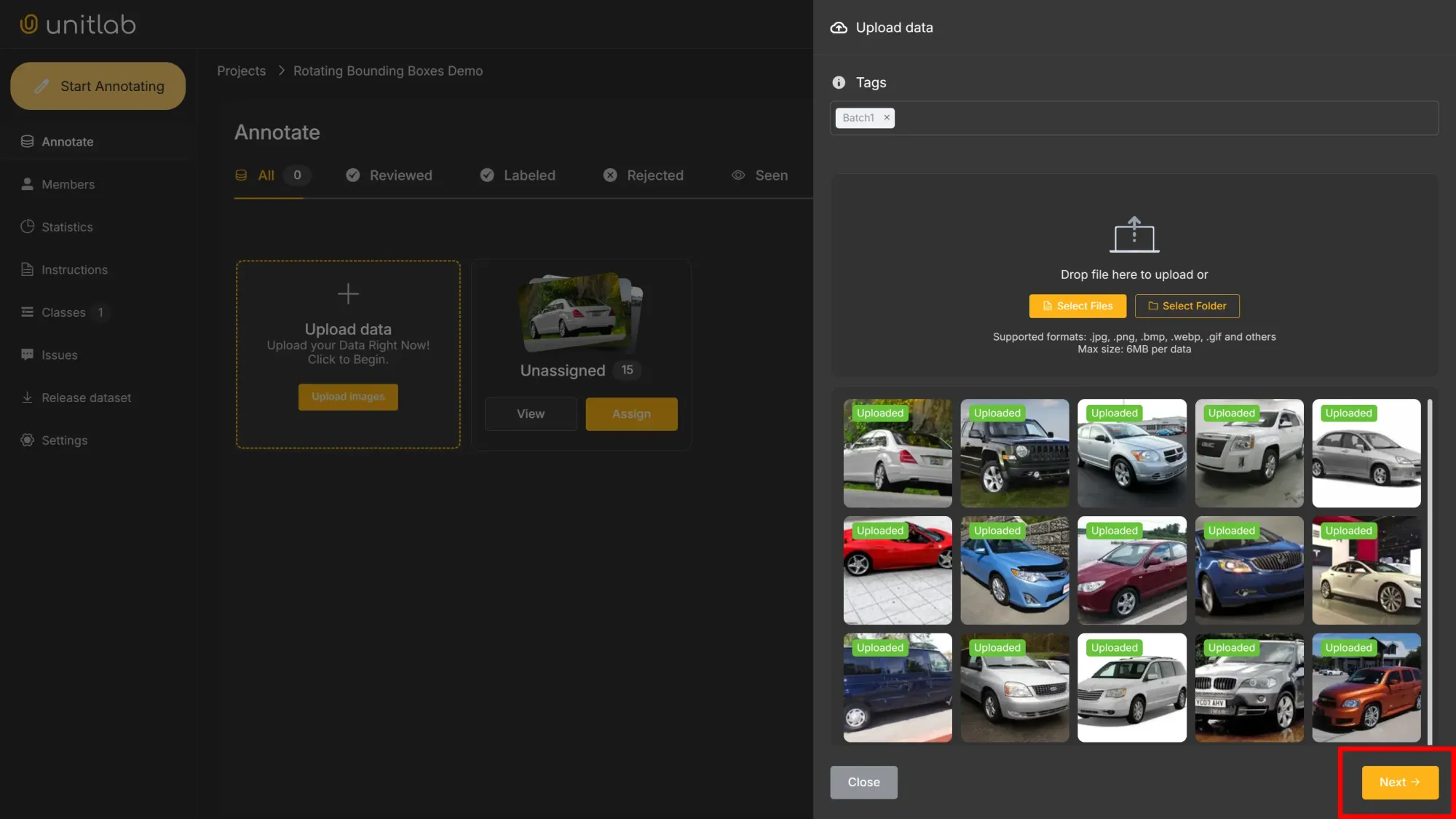Select the red sports car thumbnail

point(897,570)
